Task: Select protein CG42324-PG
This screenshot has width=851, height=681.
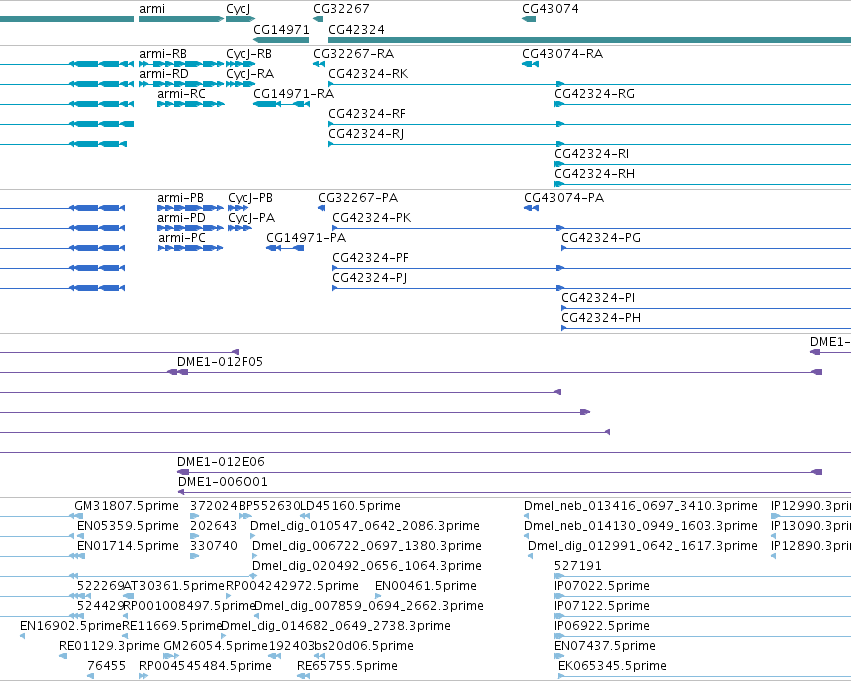Action: (x=601, y=238)
